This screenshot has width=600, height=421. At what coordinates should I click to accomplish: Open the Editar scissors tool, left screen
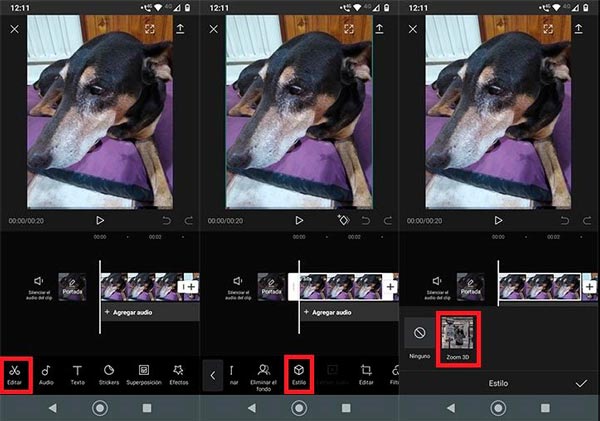15,375
